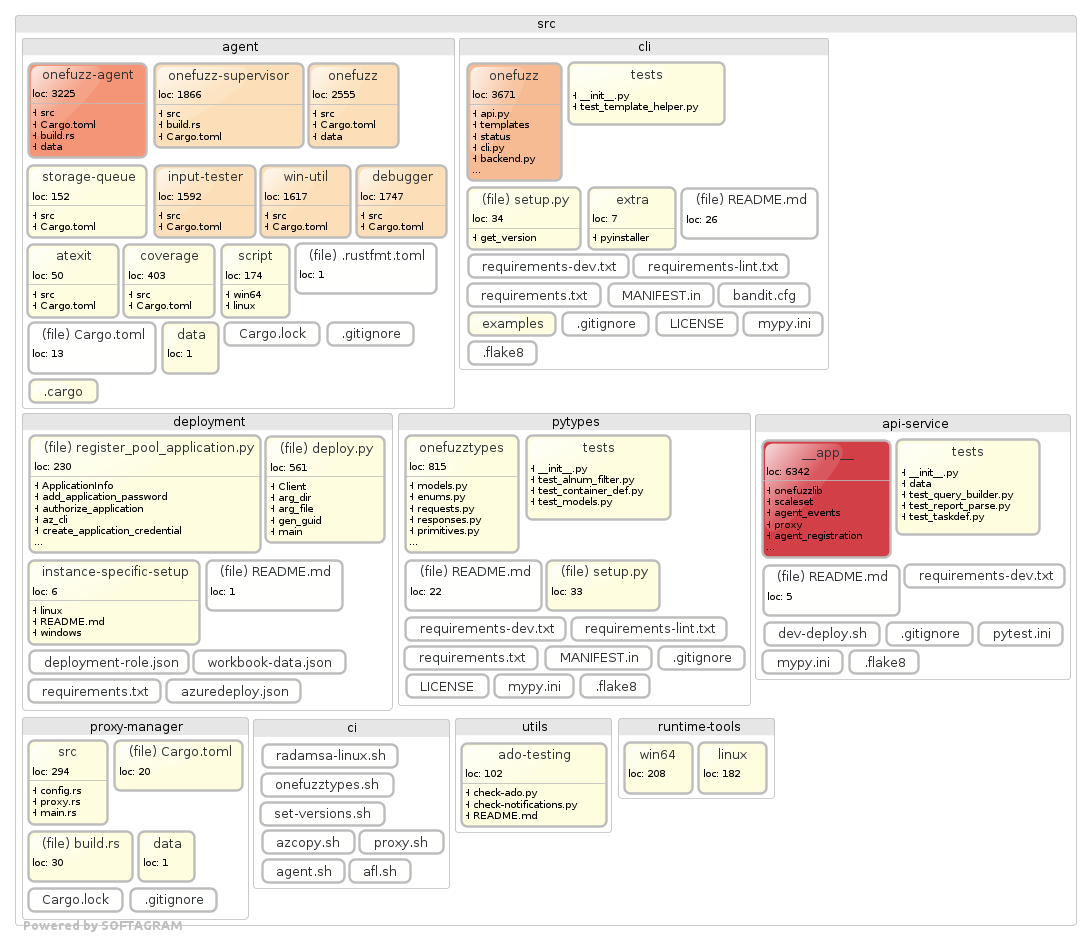The image size is (1091, 940).
Task: Click the proxy-manager group header
Action: (x=135, y=726)
